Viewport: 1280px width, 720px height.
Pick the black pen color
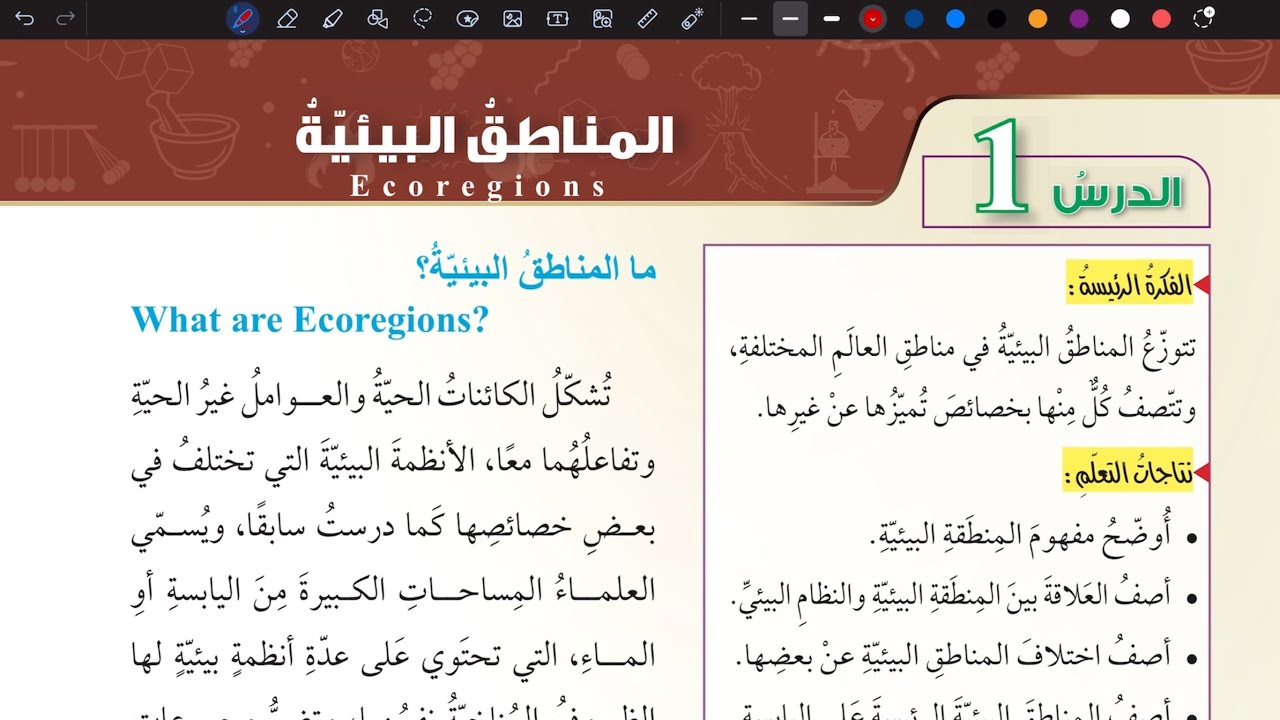coord(996,18)
